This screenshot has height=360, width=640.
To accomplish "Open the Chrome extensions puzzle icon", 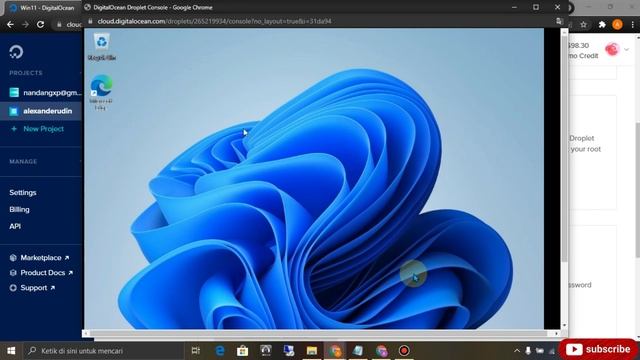I will [x=602, y=24].
